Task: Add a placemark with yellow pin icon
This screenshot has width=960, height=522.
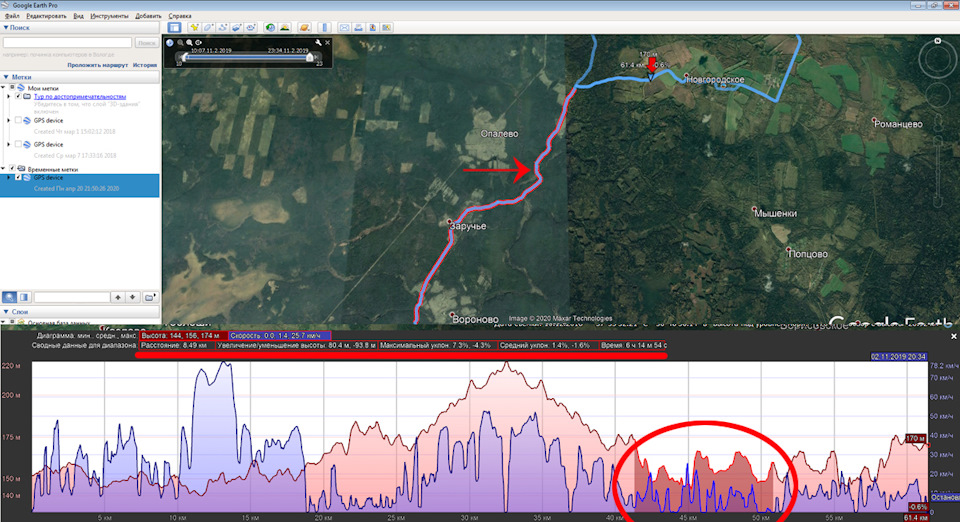Action: pyautogui.click(x=194, y=28)
